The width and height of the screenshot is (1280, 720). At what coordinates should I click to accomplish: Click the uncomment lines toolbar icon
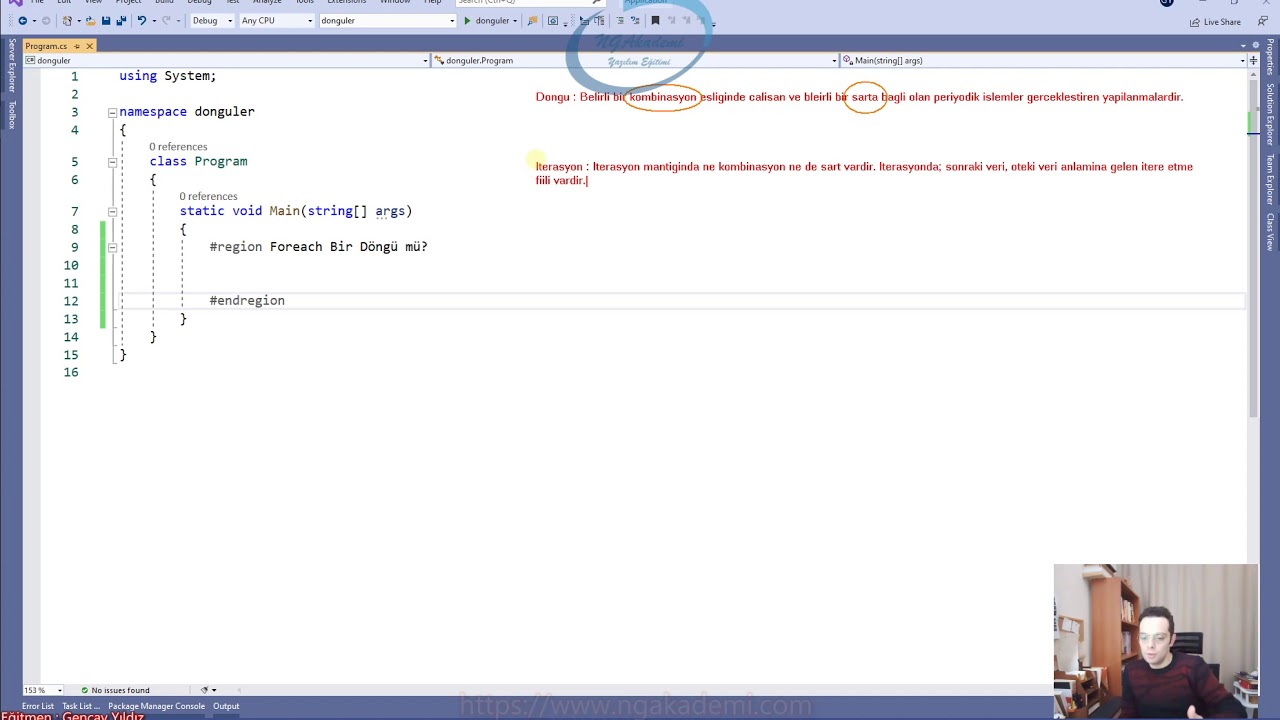click(635, 21)
